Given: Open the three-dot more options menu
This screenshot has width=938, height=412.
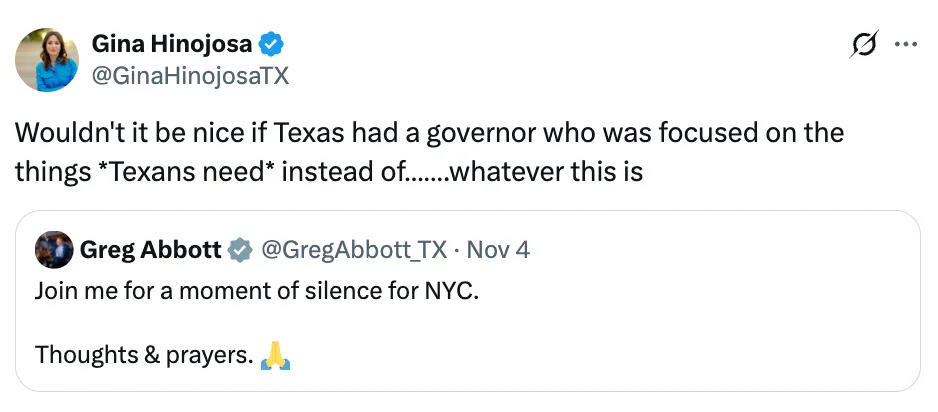Looking at the screenshot, I should coord(904,45).
